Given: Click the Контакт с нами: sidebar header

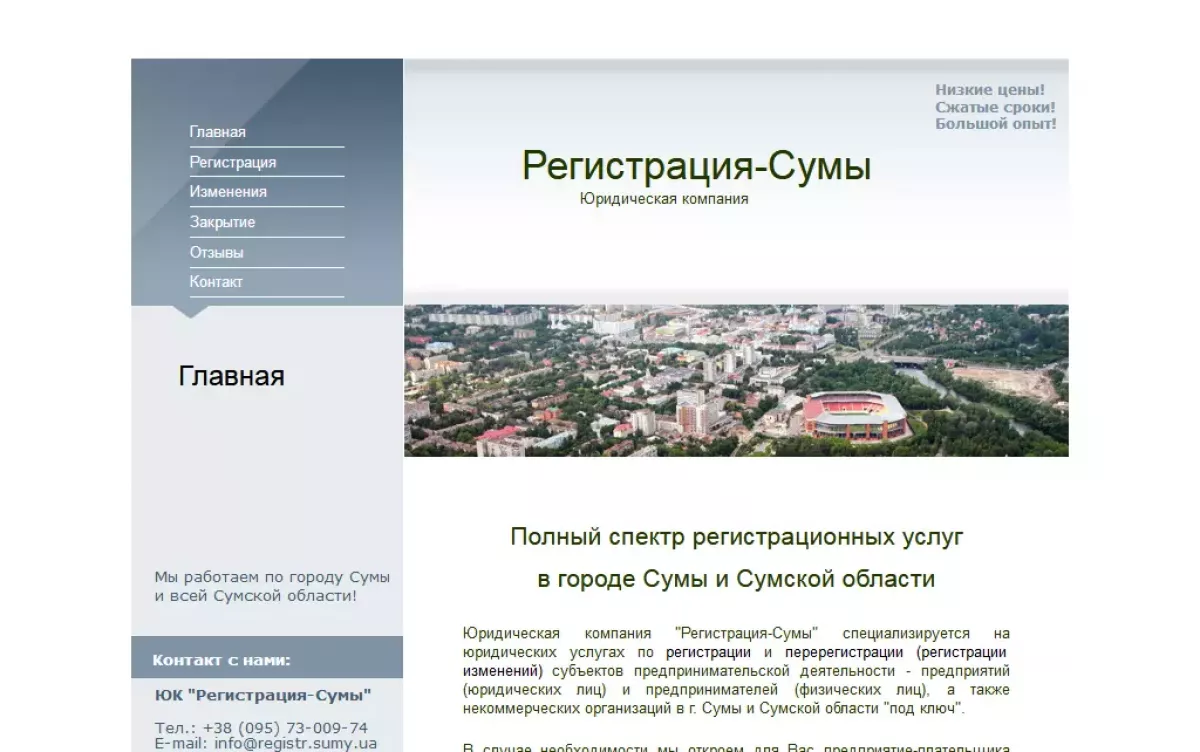Looking at the screenshot, I should (222, 660).
